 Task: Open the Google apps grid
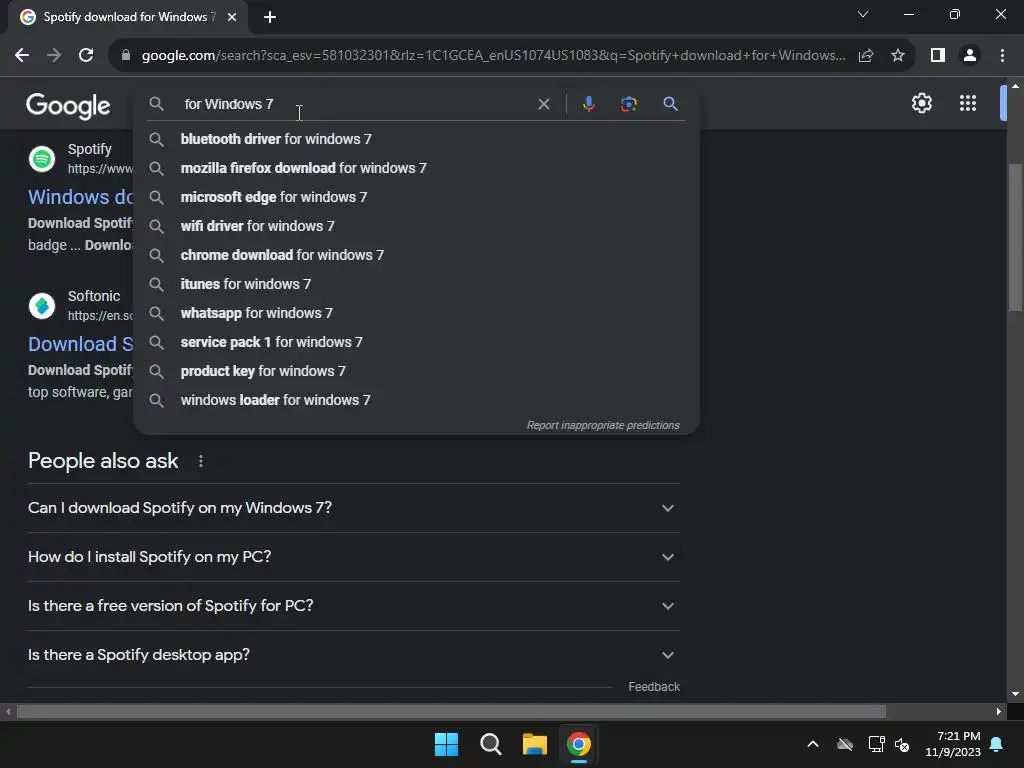[x=968, y=103]
